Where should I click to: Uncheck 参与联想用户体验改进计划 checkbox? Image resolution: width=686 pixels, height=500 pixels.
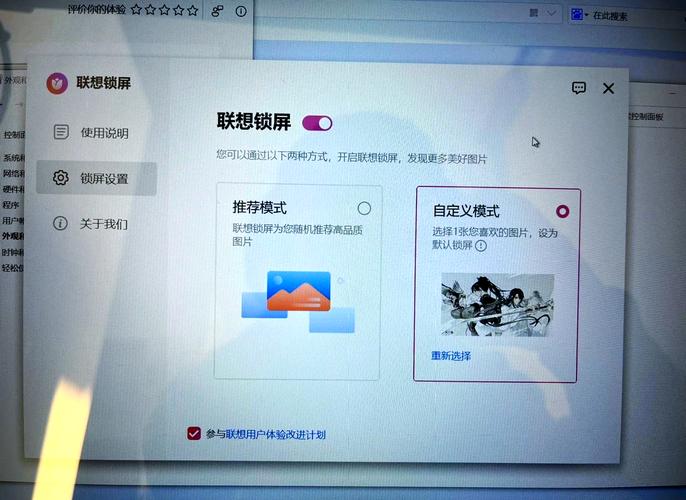[194, 434]
